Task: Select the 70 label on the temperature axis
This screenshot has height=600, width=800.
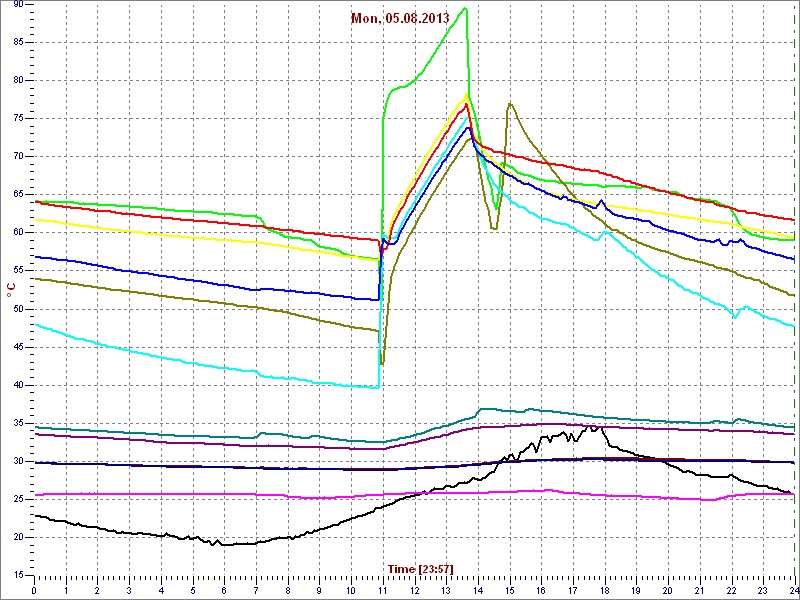Action: coord(17,157)
